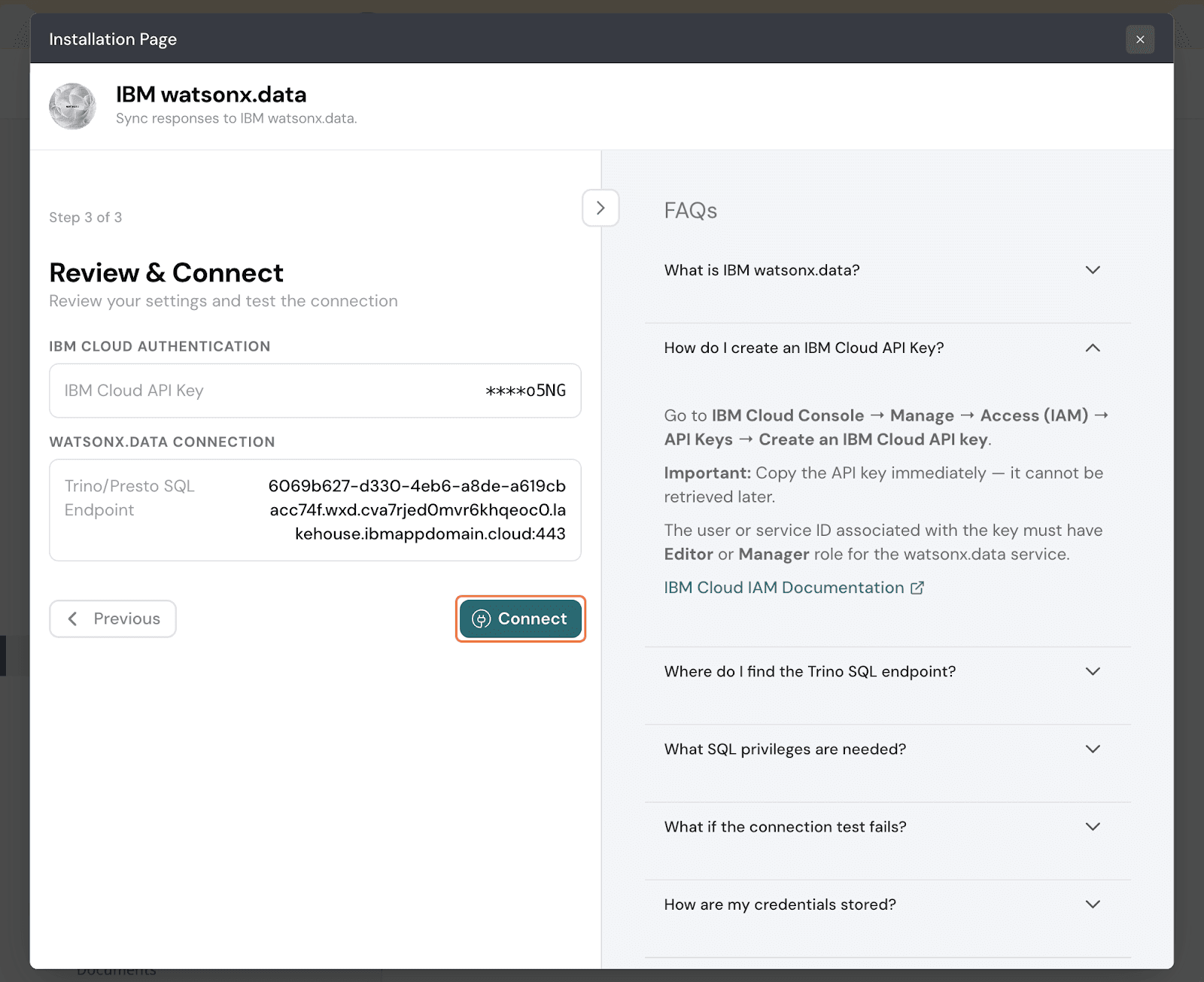Go back with the Previous button

coord(113,619)
